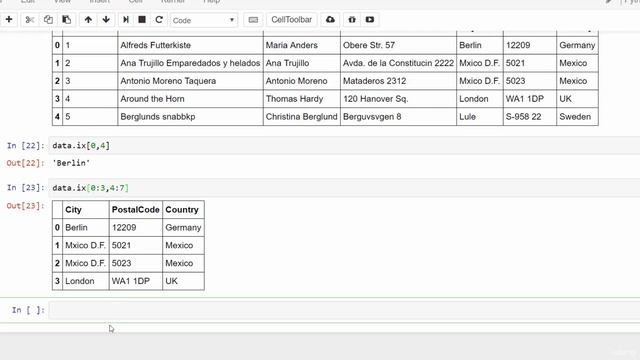
Task: Run cell with the step-forward icon
Action: click(x=126, y=20)
